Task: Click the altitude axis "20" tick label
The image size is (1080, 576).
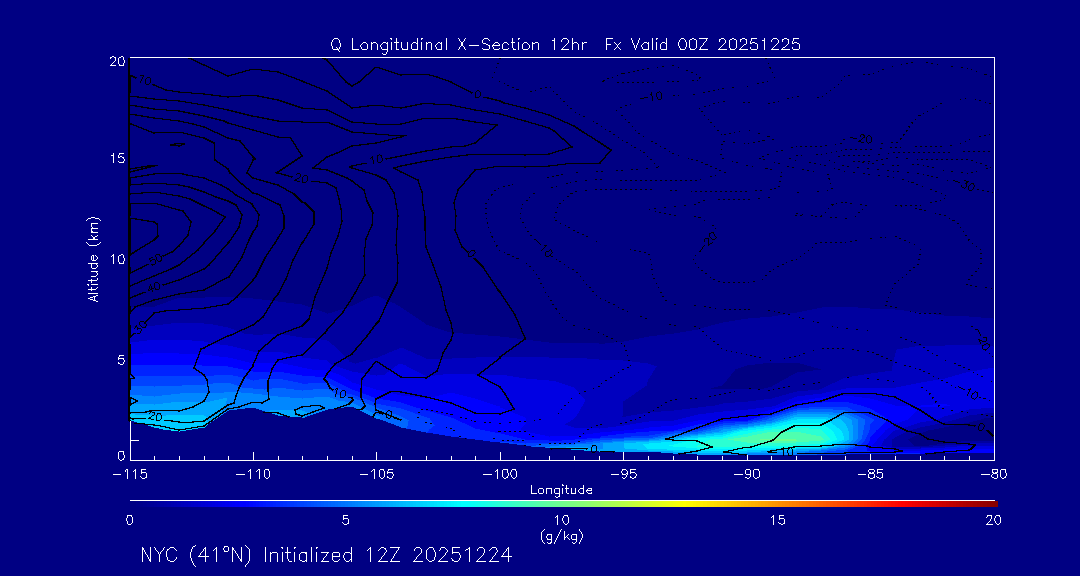Action: 116,61
